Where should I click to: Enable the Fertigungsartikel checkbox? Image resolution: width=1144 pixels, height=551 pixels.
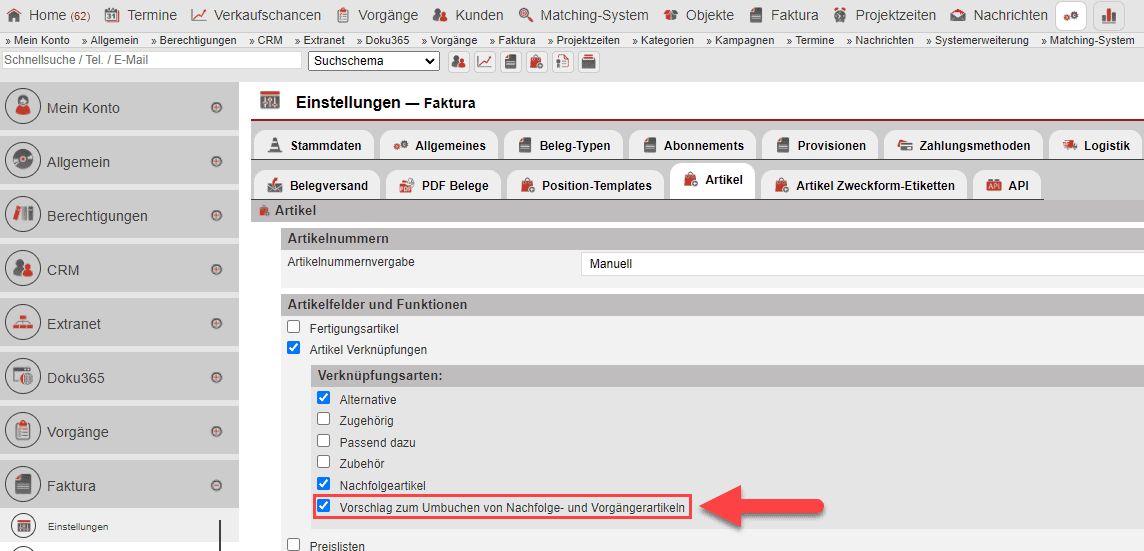pyautogui.click(x=293, y=327)
